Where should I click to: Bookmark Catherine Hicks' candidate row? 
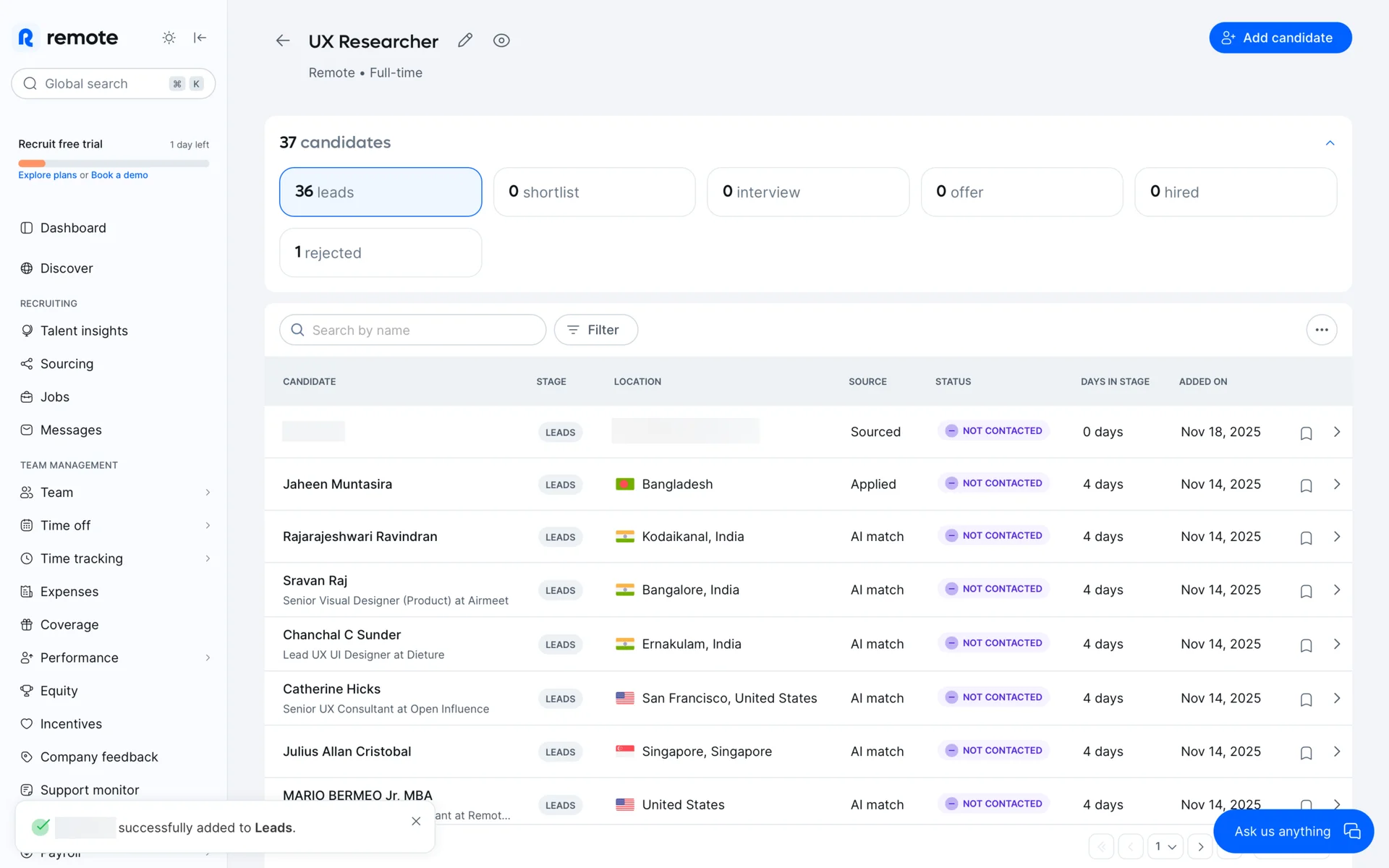(x=1306, y=699)
